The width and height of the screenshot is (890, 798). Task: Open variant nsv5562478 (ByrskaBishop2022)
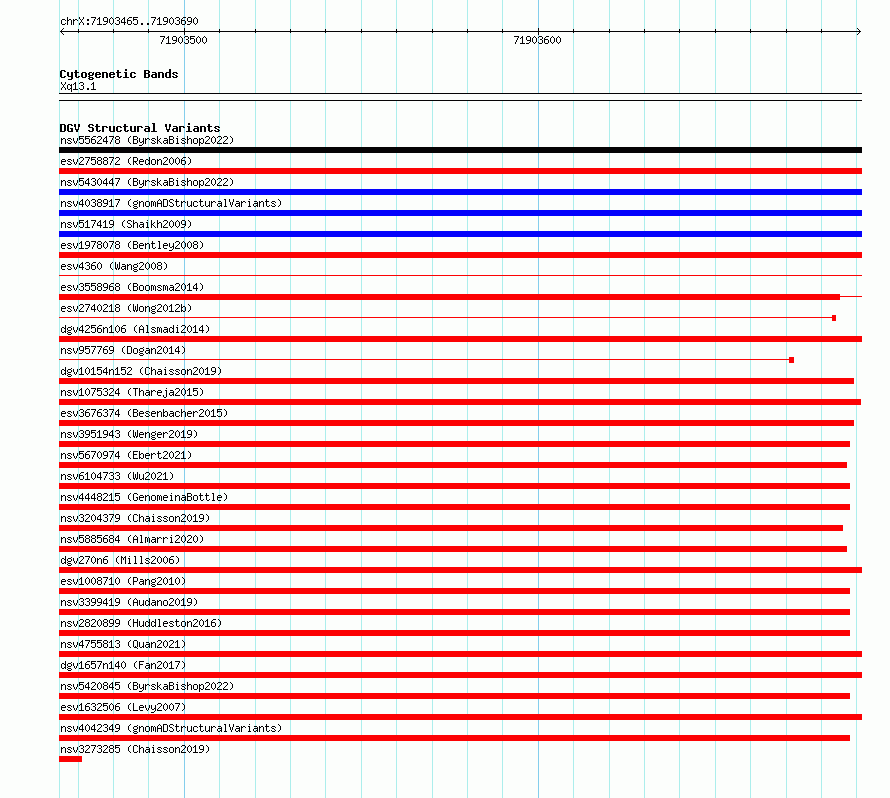147,140
